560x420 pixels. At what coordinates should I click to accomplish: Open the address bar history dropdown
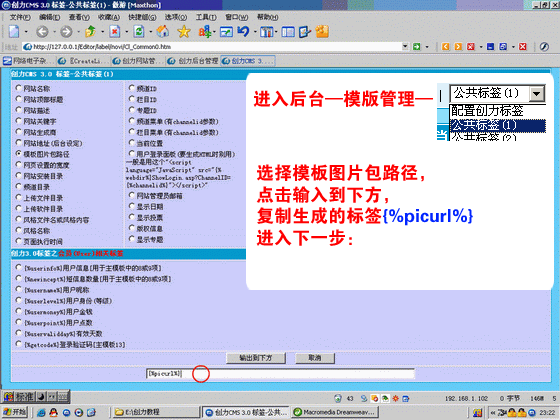click(405, 46)
